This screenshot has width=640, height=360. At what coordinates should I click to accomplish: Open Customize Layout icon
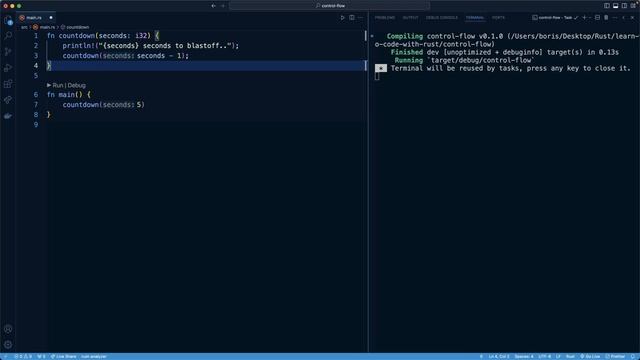(633, 6)
